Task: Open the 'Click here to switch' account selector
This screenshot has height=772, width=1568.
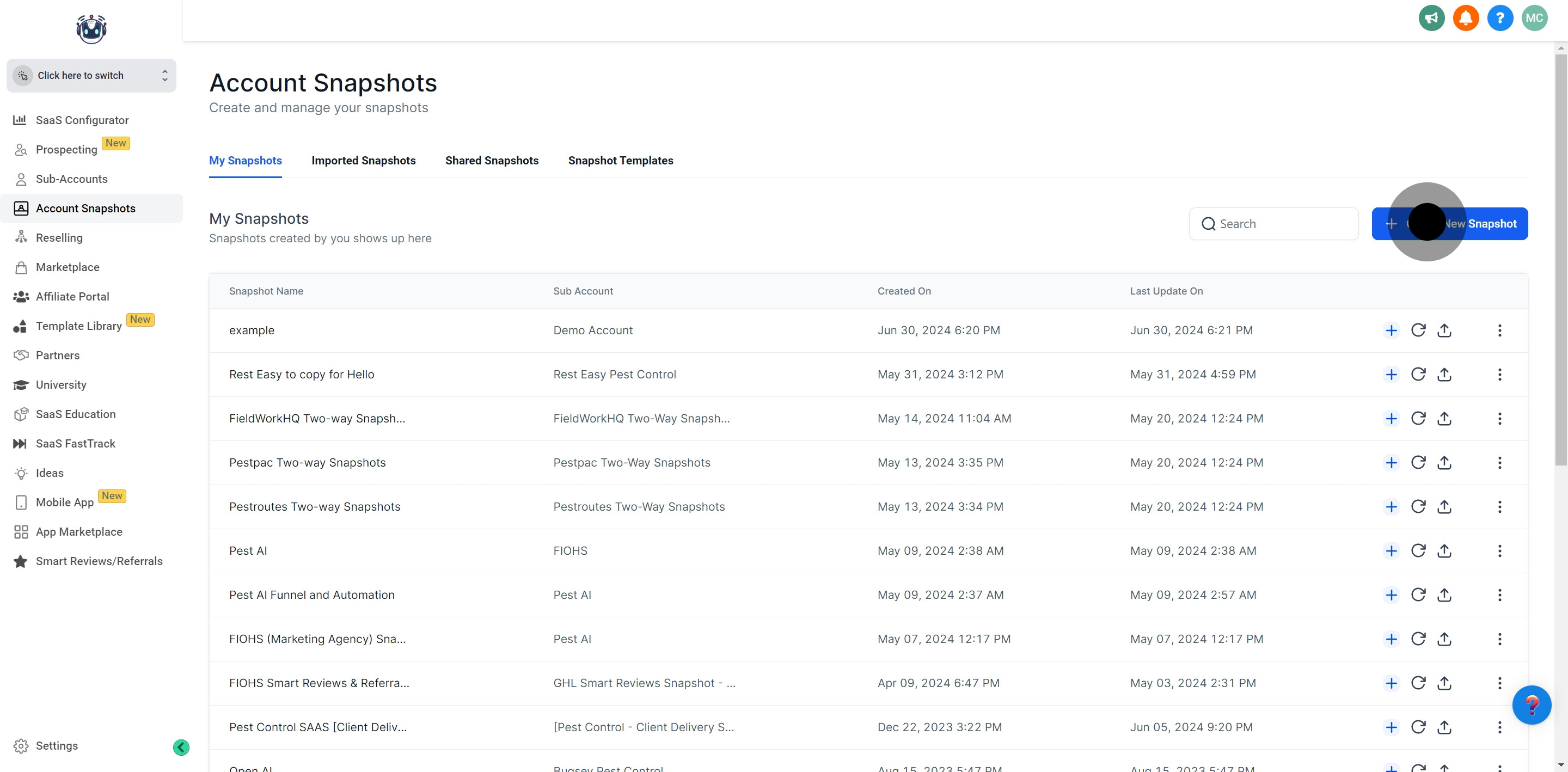Action: 91,76
